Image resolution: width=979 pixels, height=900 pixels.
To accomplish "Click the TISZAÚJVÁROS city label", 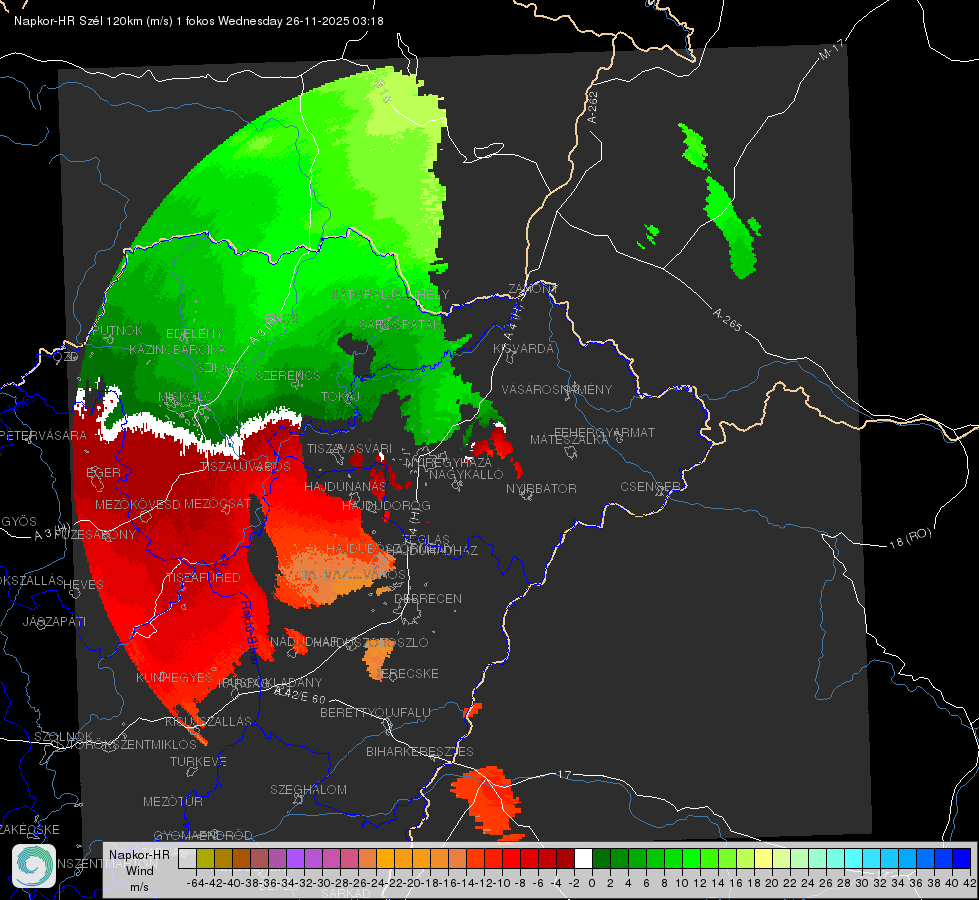I will click(x=245, y=467).
